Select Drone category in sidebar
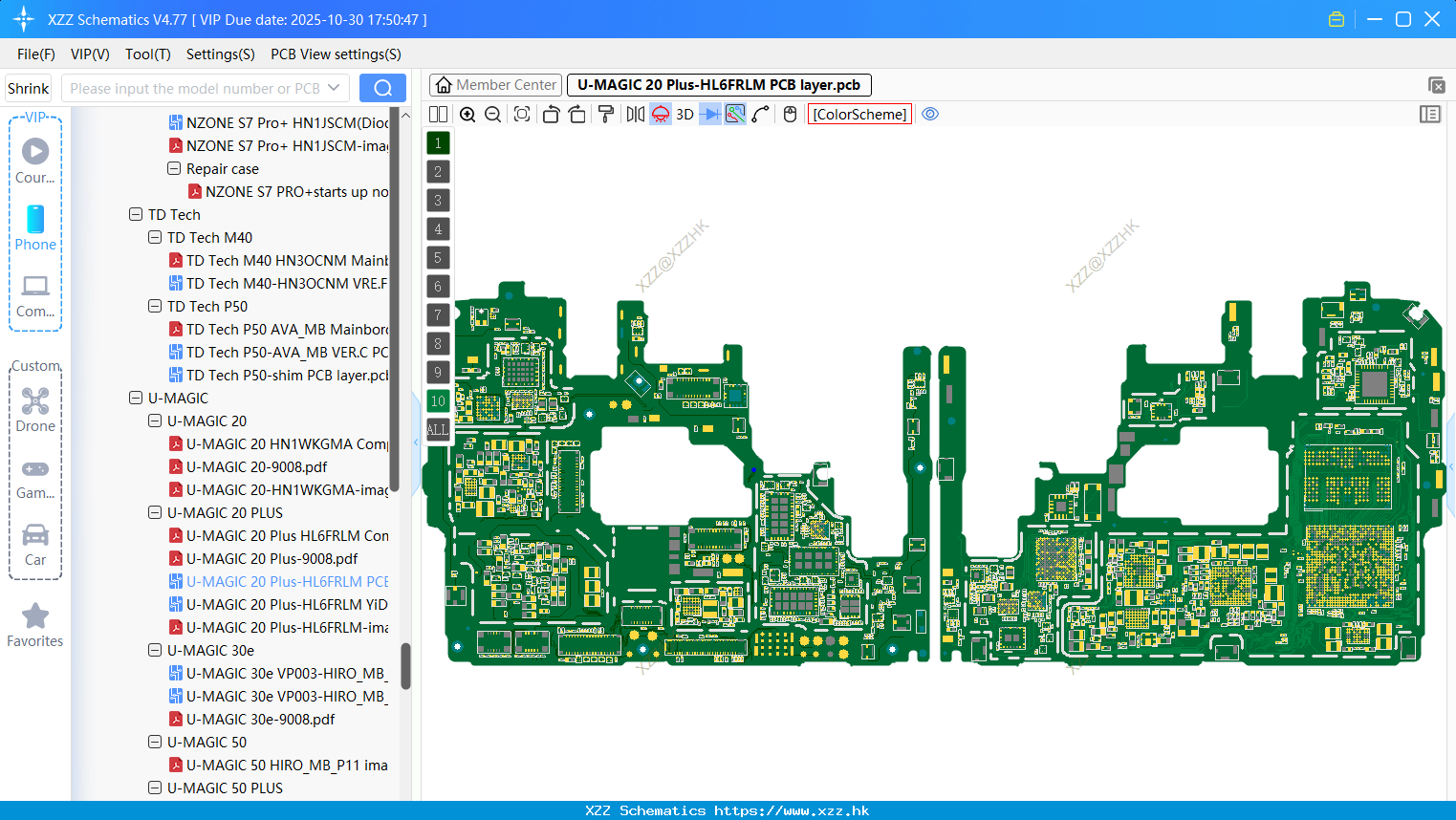1456x820 pixels. (35, 410)
